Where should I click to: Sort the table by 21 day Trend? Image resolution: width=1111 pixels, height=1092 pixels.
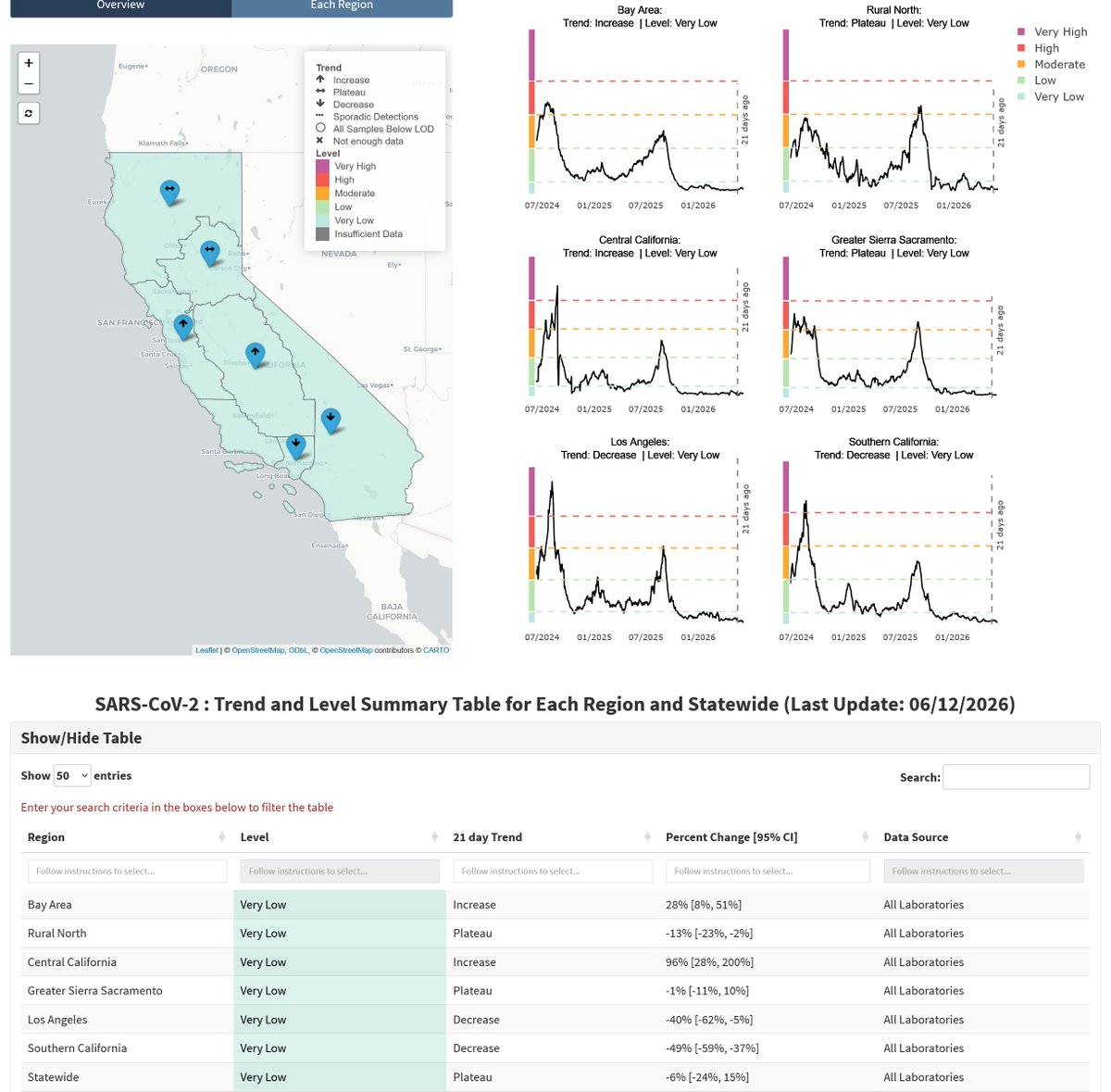tap(647, 837)
